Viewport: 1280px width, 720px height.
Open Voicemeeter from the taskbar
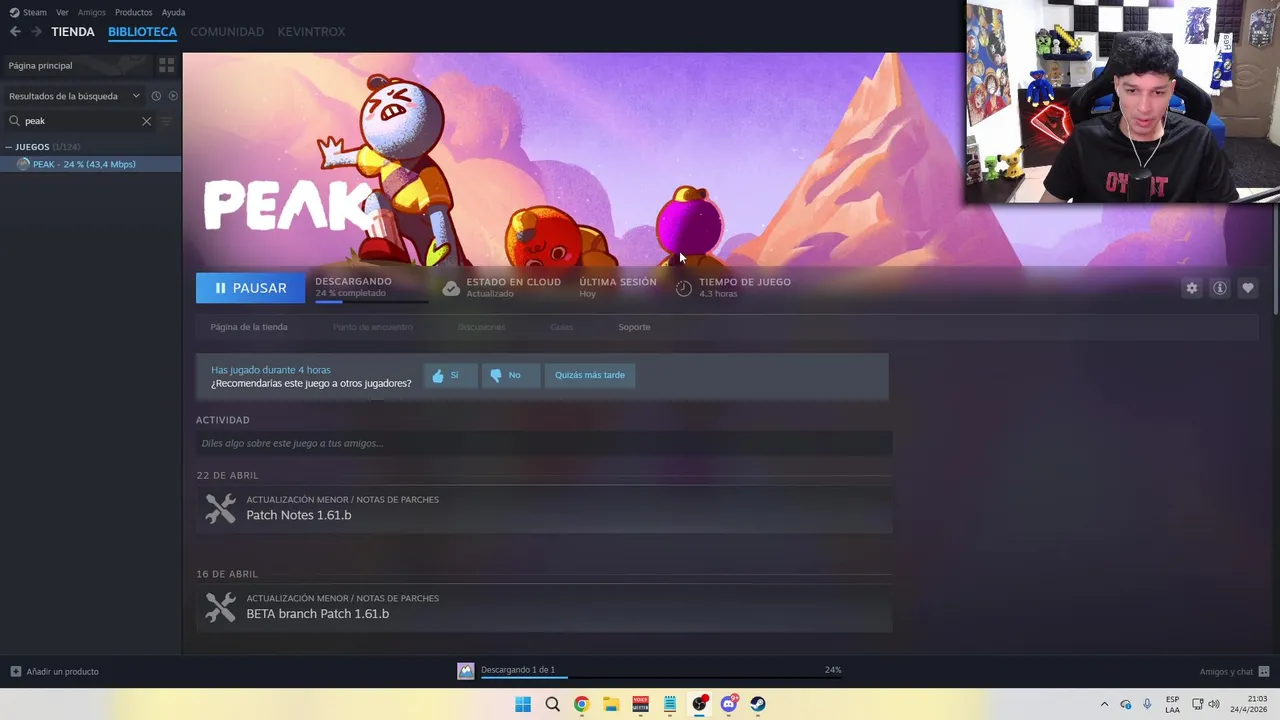click(x=640, y=704)
